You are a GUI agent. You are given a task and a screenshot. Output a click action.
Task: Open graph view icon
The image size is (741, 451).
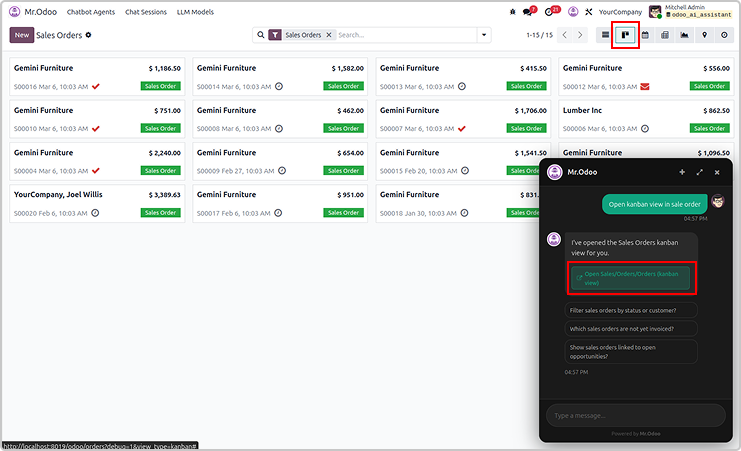685,35
